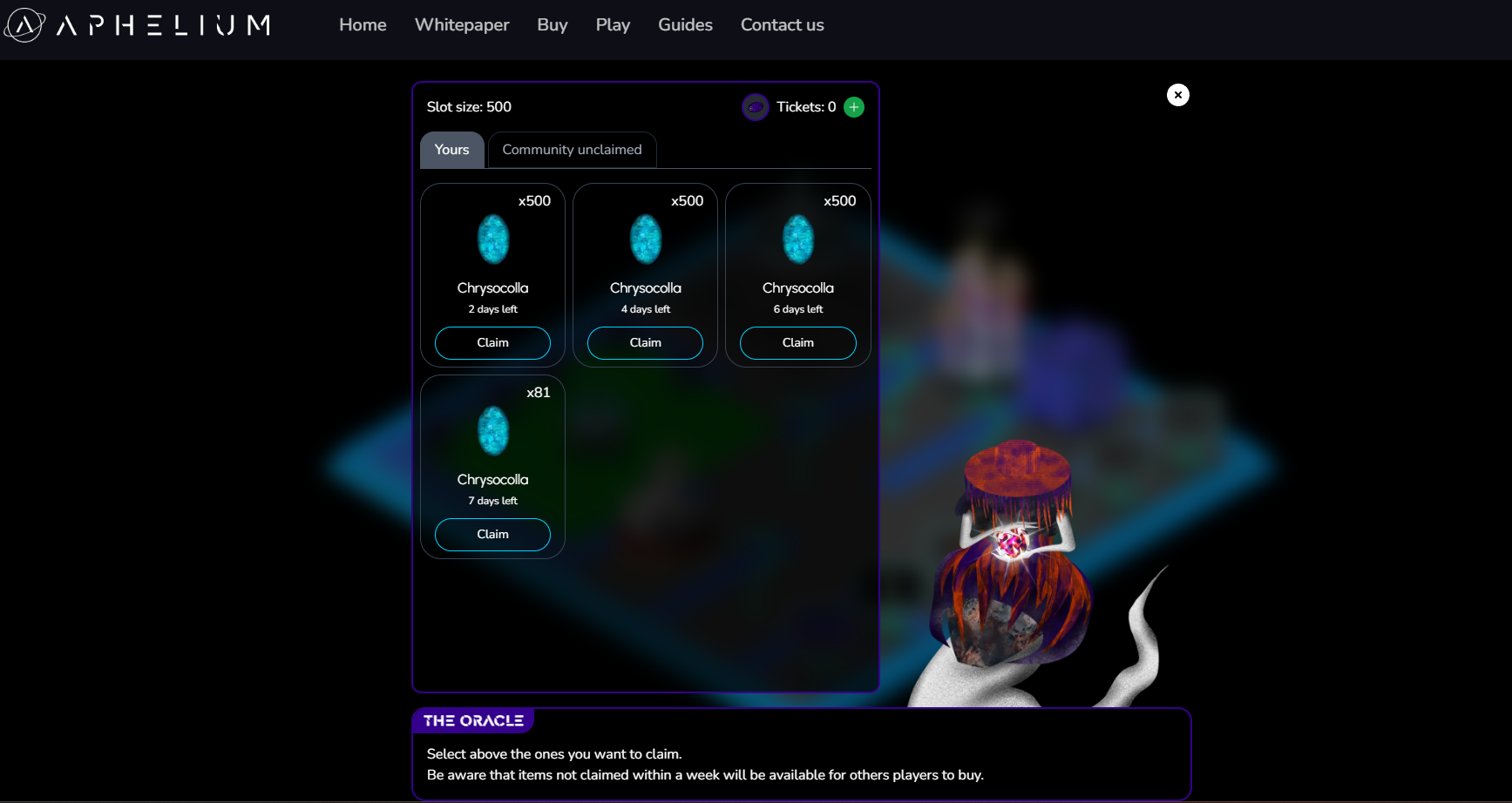Go to the Home page
The image size is (1512, 803).
click(x=363, y=25)
